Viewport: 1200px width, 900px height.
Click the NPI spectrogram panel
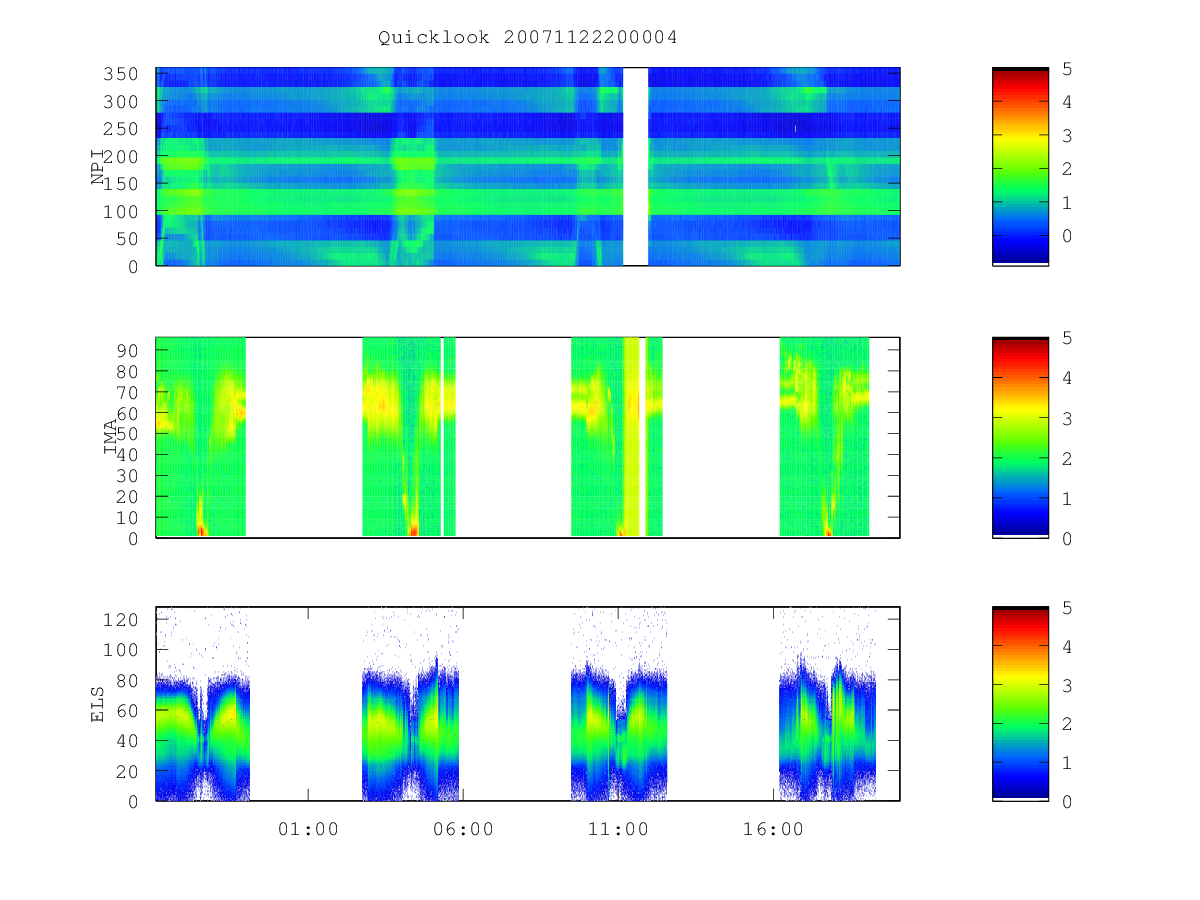coord(528,166)
